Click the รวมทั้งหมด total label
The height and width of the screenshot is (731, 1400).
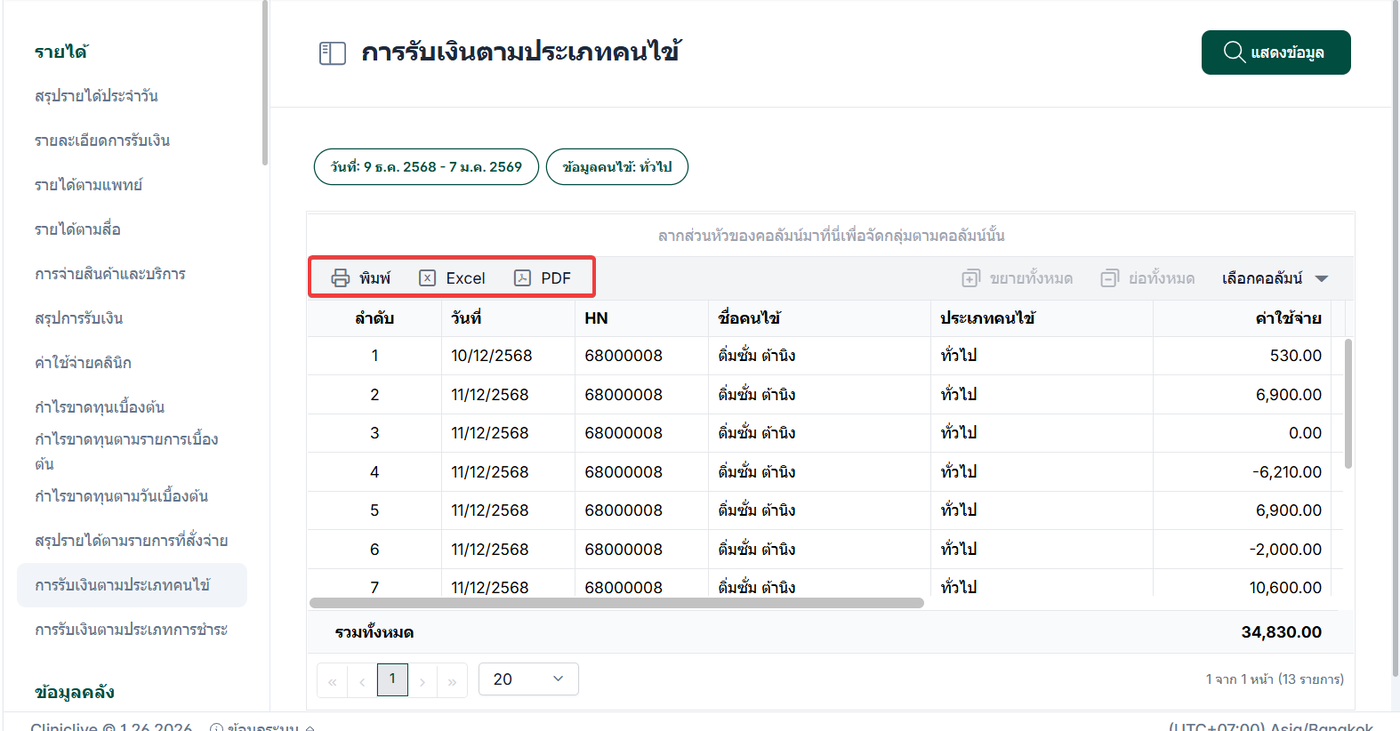[374, 632]
